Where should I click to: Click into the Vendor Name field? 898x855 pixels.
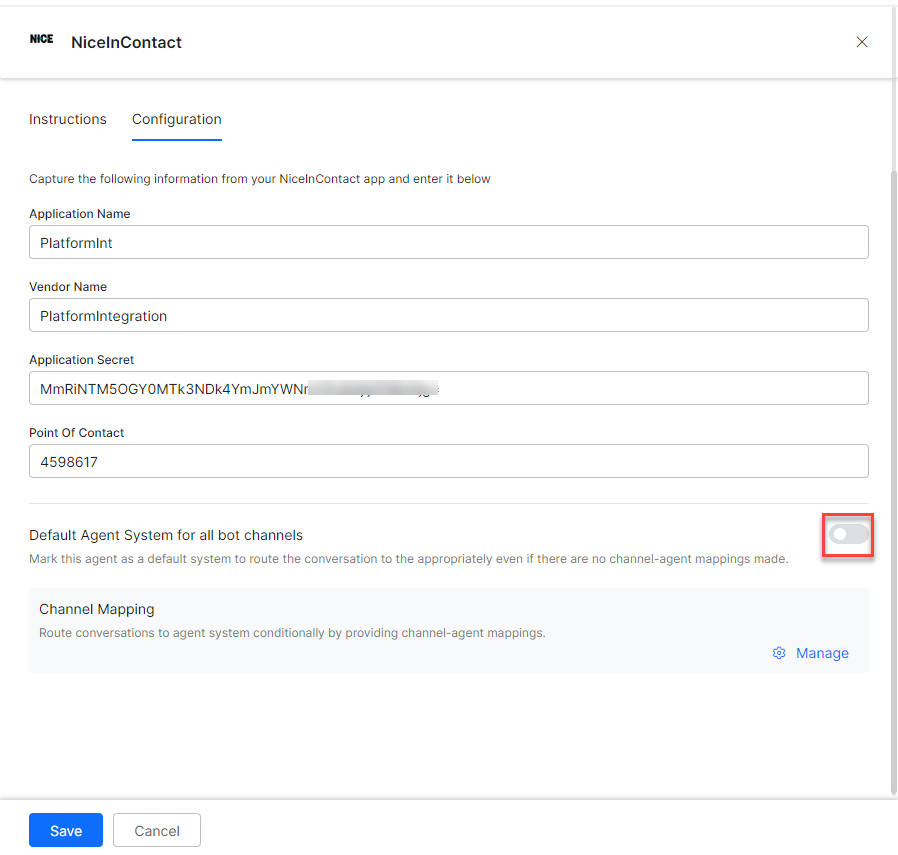tap(448, 315)
